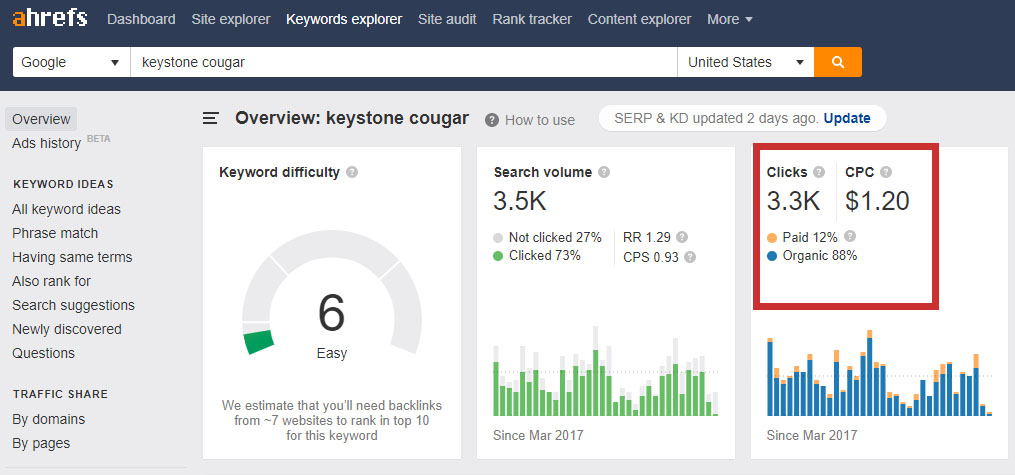
Task: Open Rank tracker from the navigation
Action: [532, 19]
